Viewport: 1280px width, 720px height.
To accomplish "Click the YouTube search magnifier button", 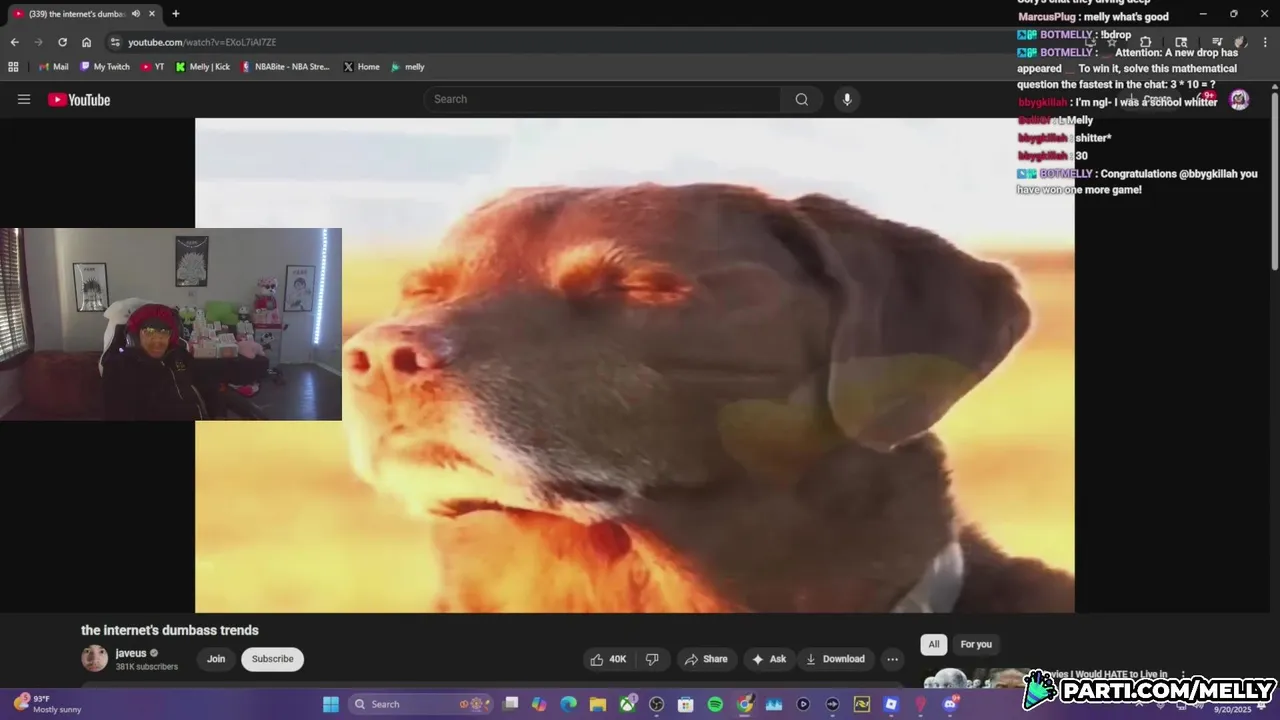I will (x=801, y=99).
